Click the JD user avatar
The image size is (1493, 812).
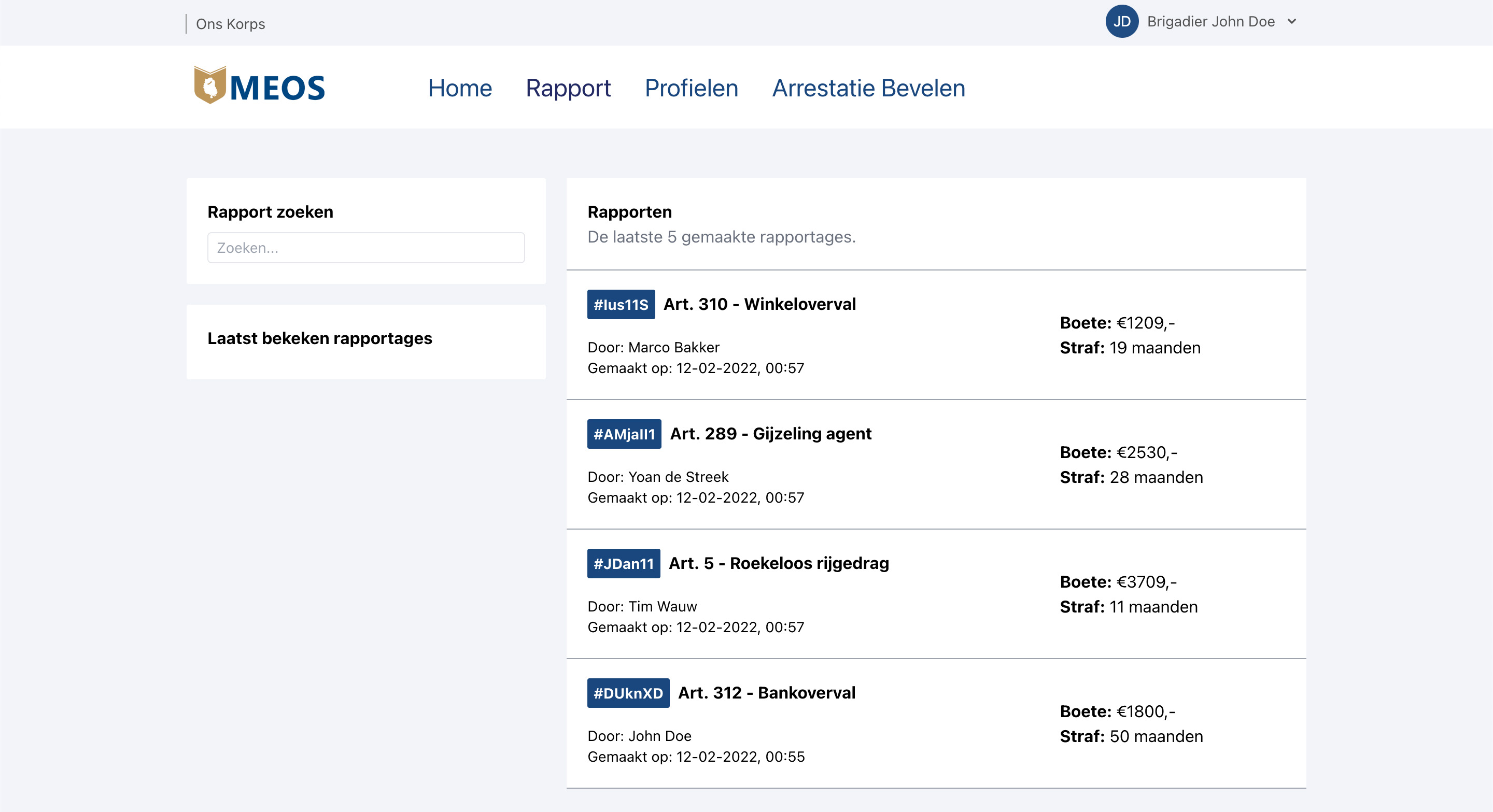[1121, 21]
